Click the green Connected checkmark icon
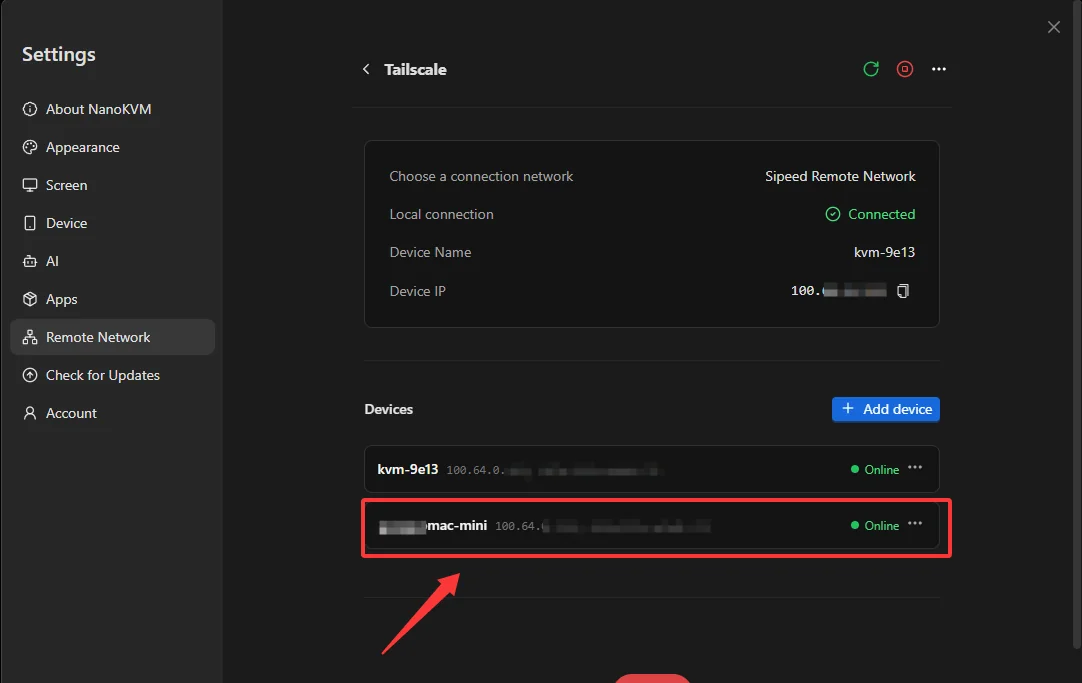 pyautogui.click(x=833, y=214)
